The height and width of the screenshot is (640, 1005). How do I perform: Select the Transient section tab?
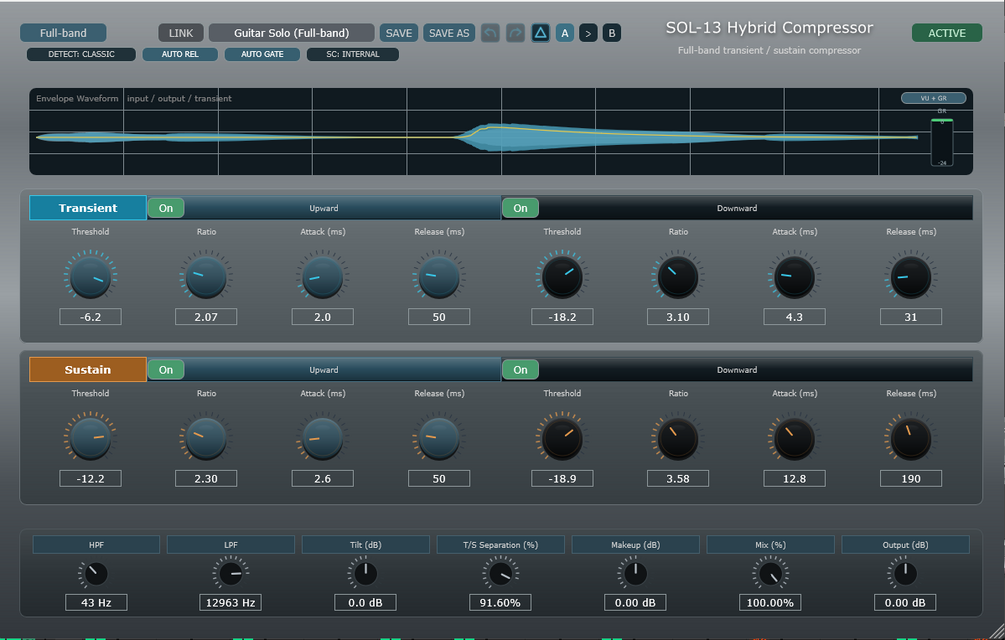tap(88, 208)
